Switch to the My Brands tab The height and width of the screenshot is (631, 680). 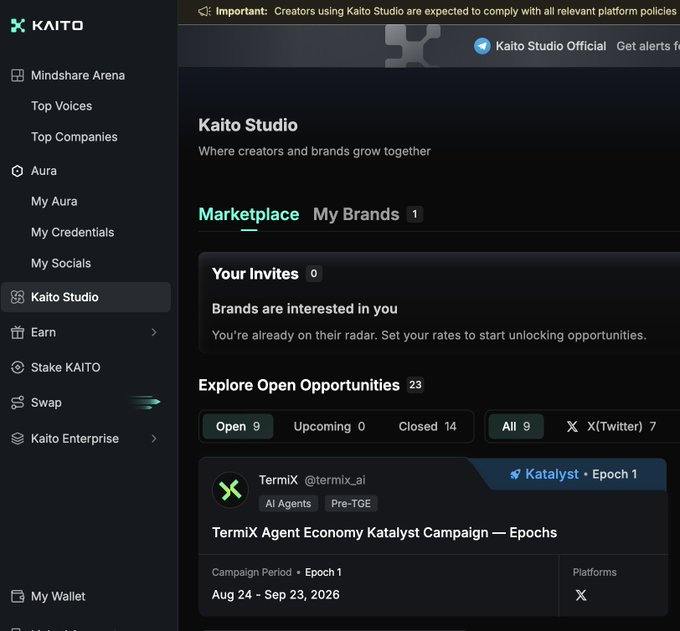coord(356,215)
